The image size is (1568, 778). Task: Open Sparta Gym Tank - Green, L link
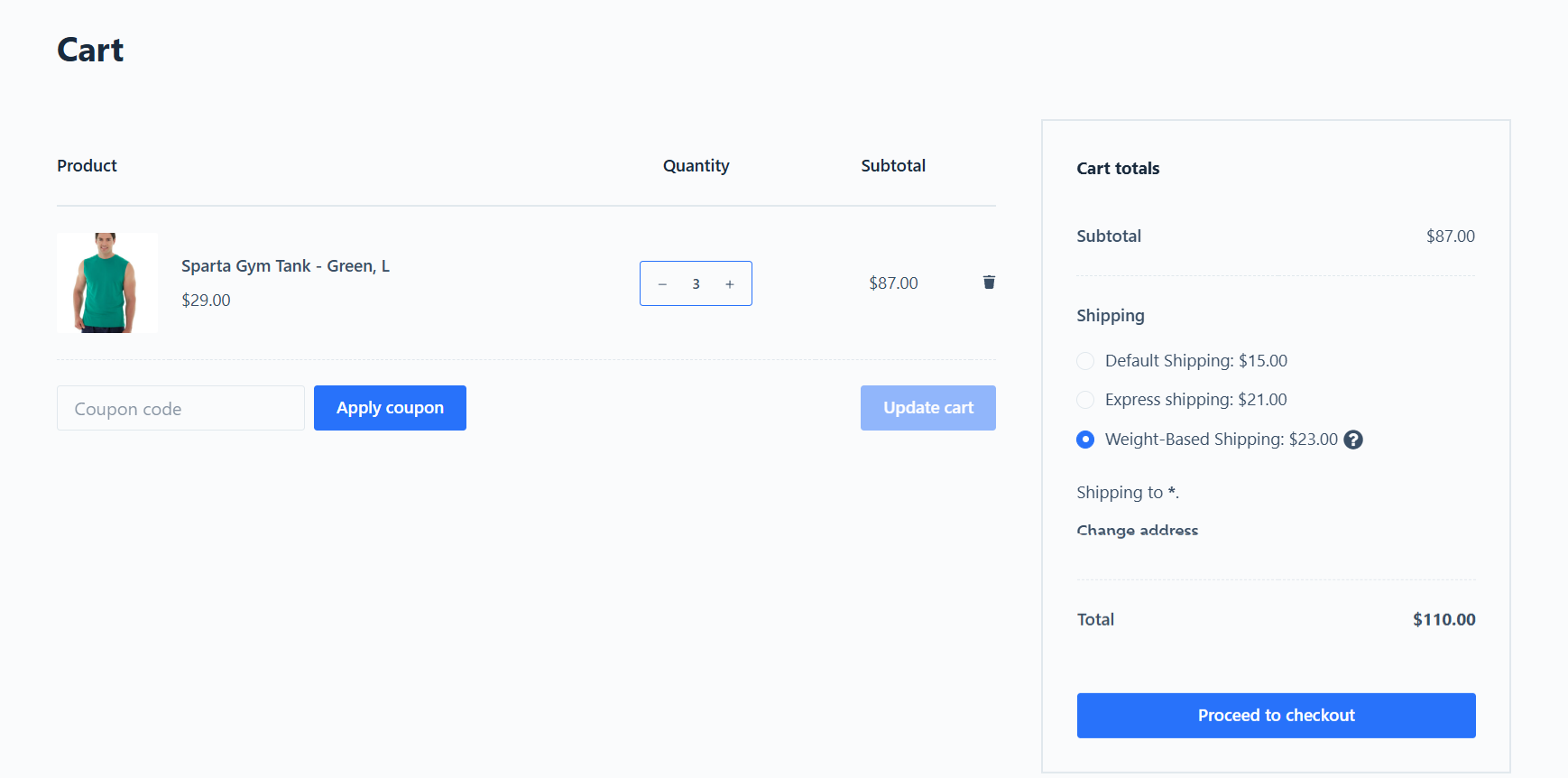pyautogui.click(x=286, y=266)
